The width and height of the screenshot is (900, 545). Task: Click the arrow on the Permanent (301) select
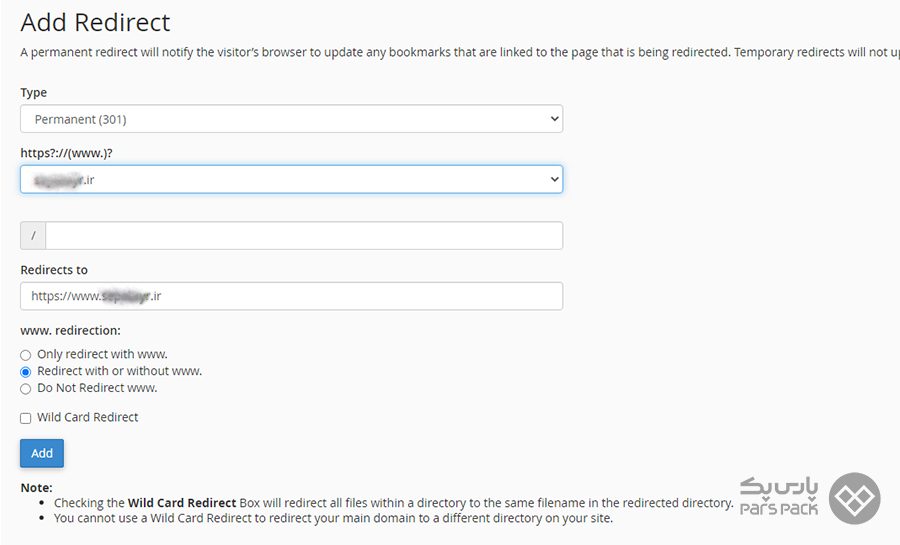click(554, 119)
